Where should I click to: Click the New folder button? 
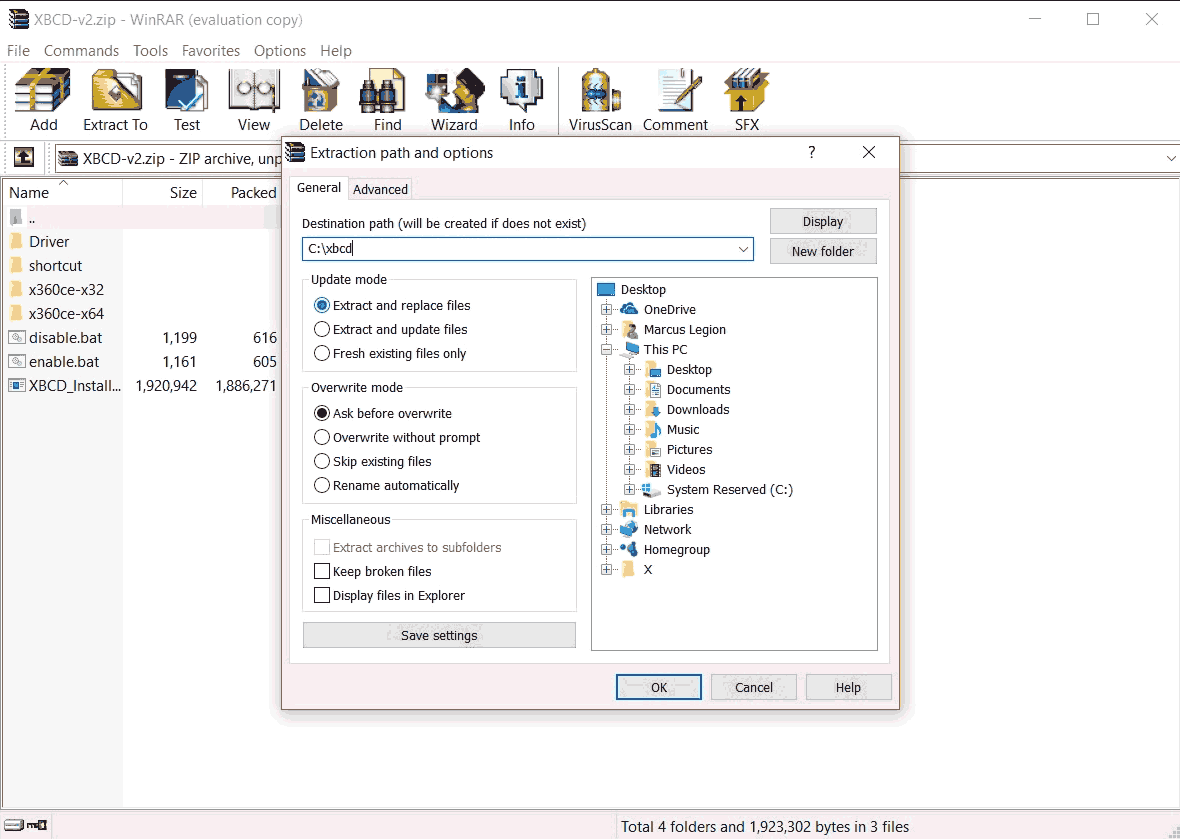point(823,251)
